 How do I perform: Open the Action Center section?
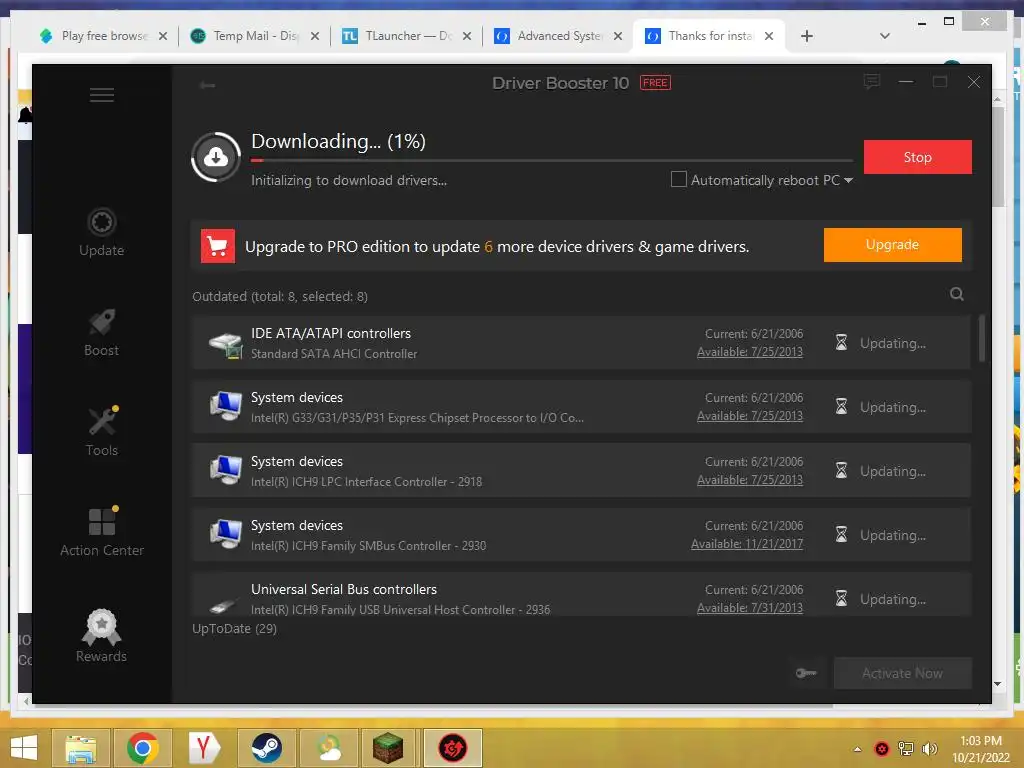(101, 532)
